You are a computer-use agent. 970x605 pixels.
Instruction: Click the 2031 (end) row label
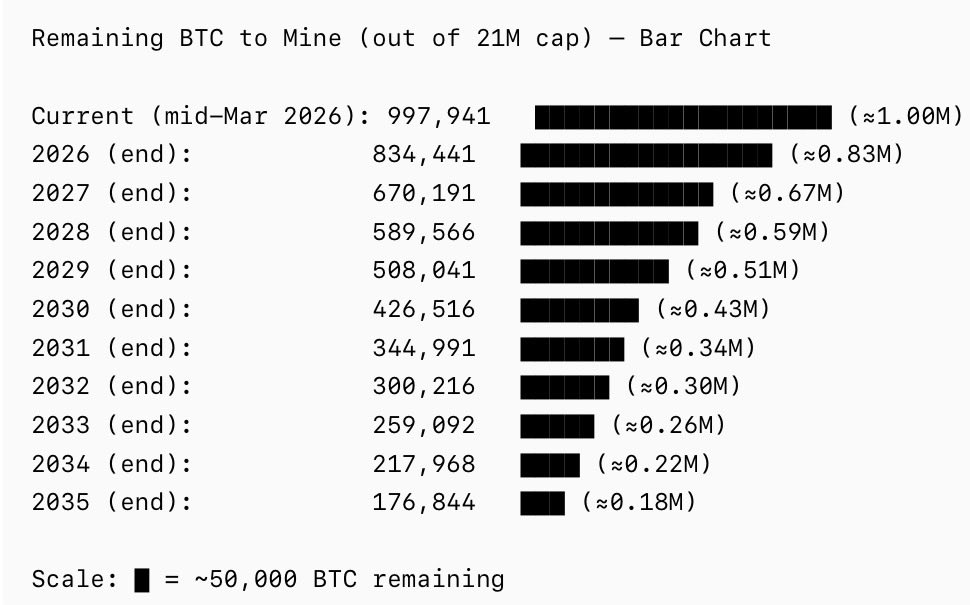tap(111, 348)
